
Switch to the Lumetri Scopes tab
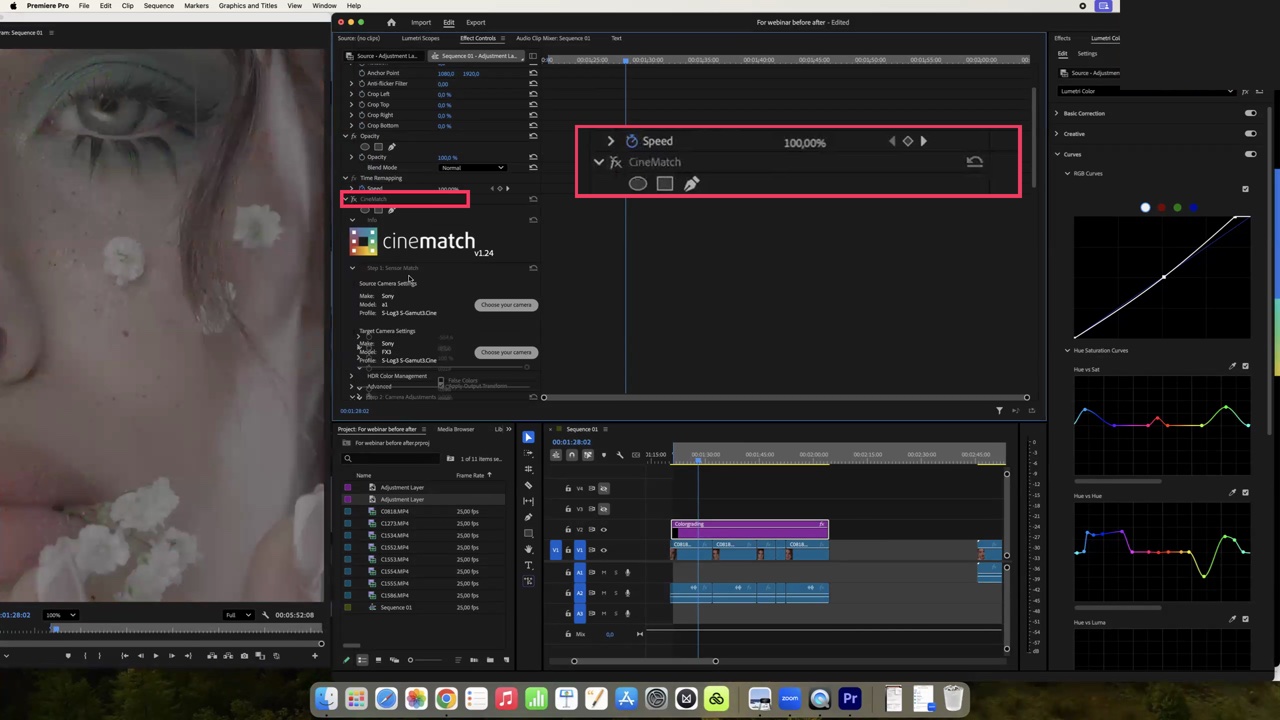click(420, 38)
